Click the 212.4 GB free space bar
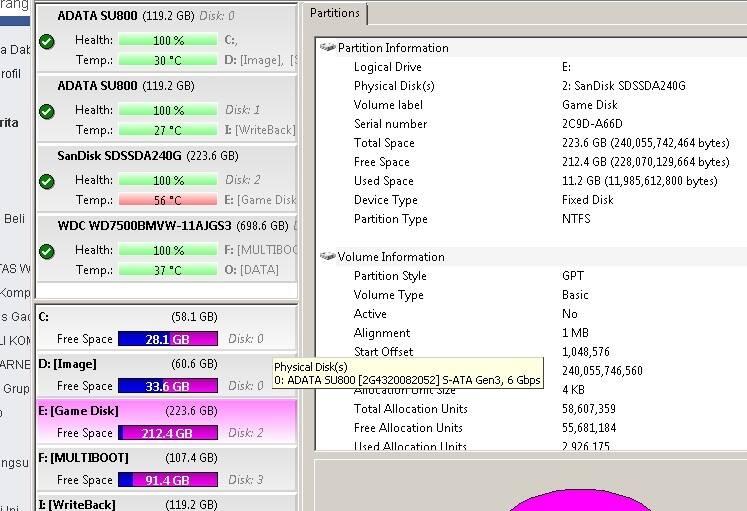Viewport: 747px width, 511px height. [x=168, y=433]
